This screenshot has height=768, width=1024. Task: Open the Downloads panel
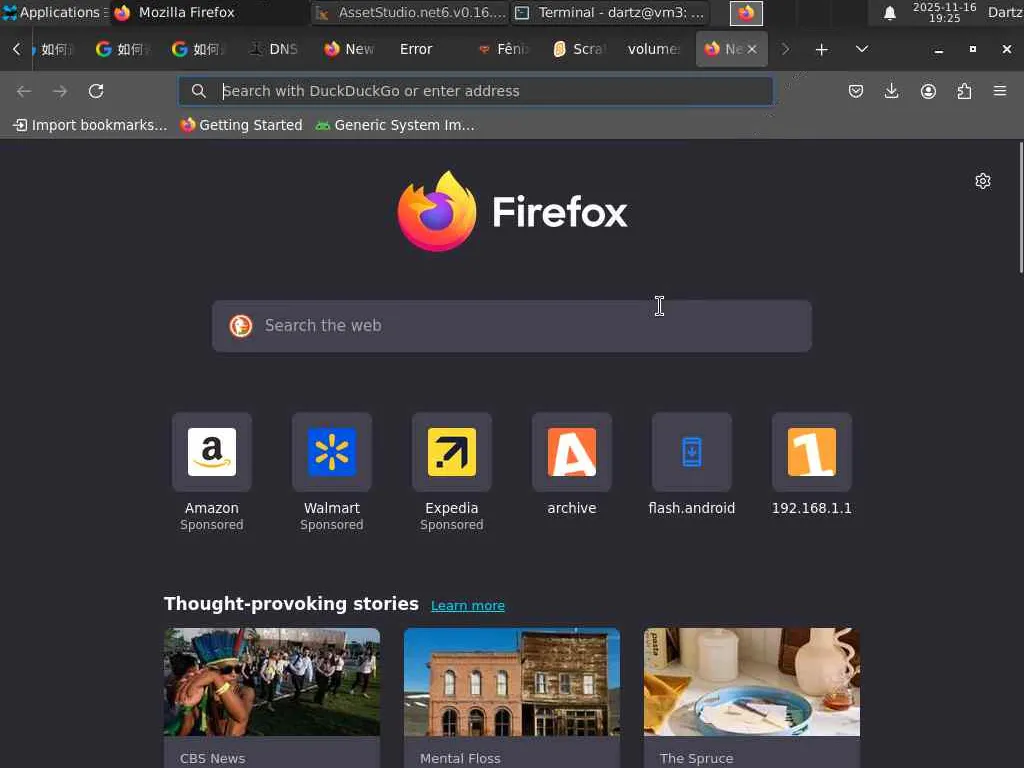891,91
